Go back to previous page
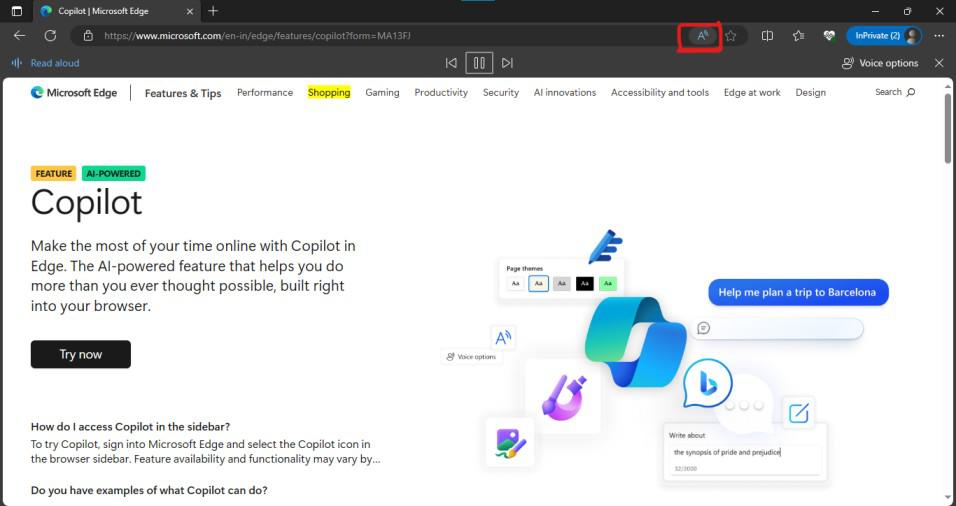The width and height of the screenshot is (956, 506). pyautogui.click(x=20, y=36)
